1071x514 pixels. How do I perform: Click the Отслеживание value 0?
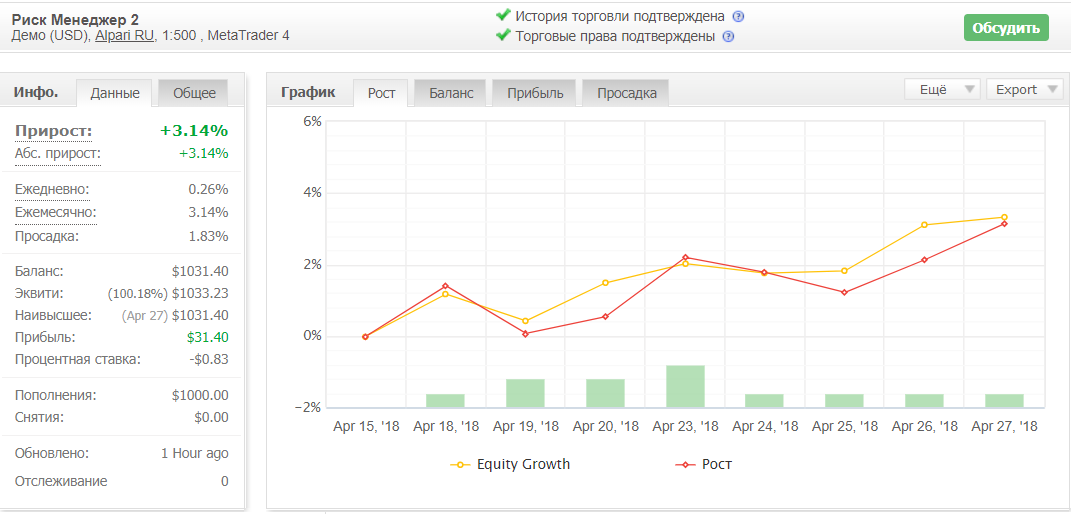(x=225, y=481)
